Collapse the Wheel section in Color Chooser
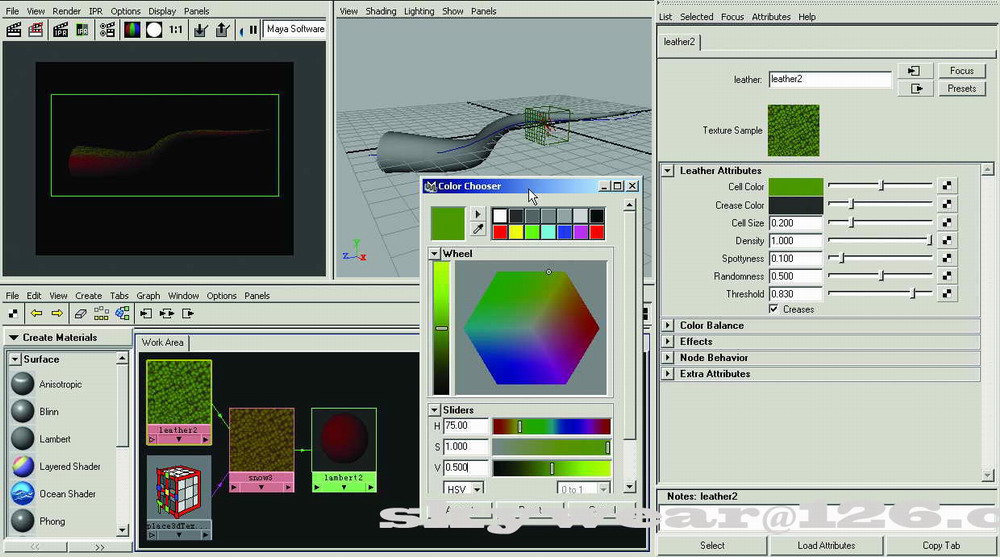This screenshot has width=1000, height=557. 434,253
